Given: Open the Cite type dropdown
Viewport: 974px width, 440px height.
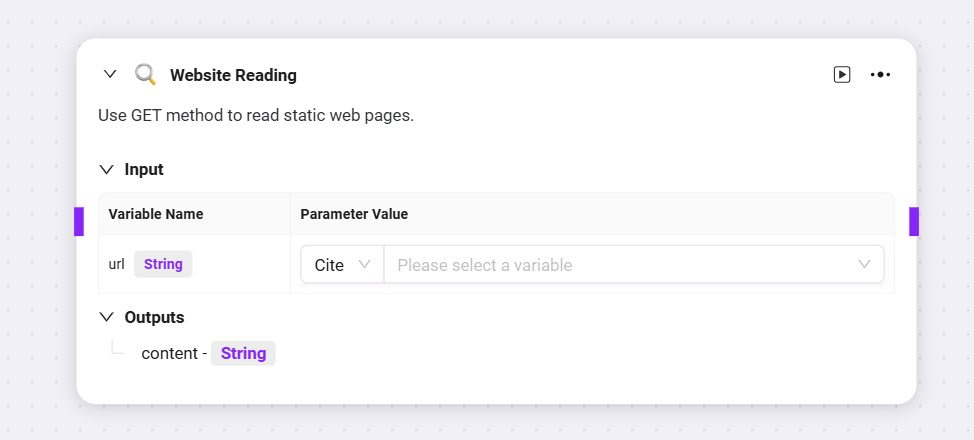Looking at the screenshot, I should coord(342,265).
